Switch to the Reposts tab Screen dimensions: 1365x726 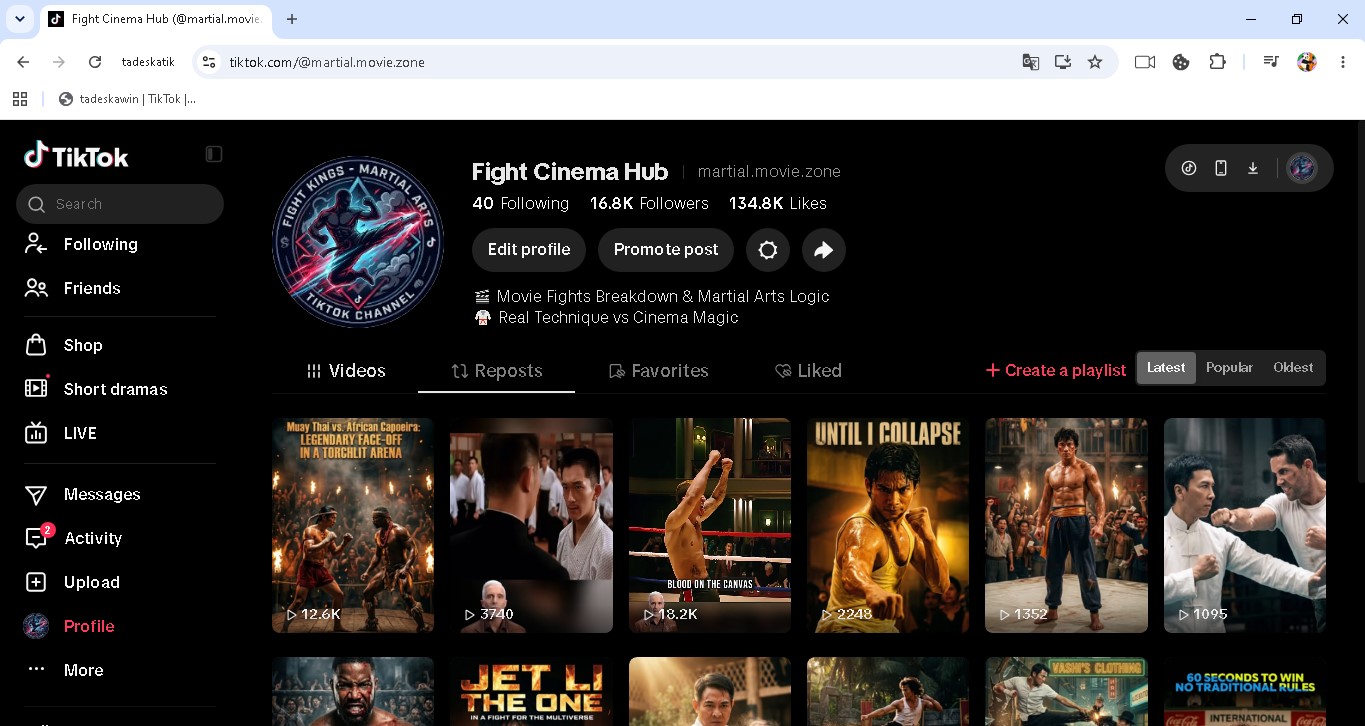(x=497, y=371)
